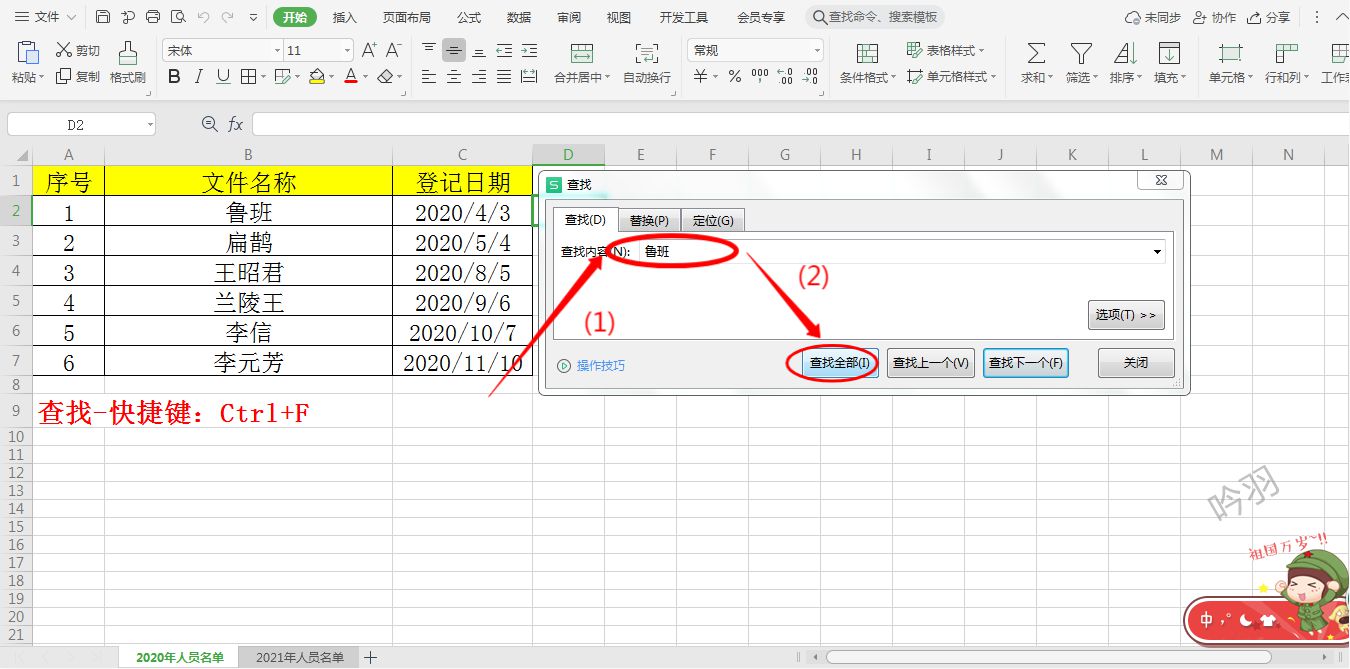Screen dimensions: 1350x669
Task: Click the Redo arrow icon
Action: (229, 17)
